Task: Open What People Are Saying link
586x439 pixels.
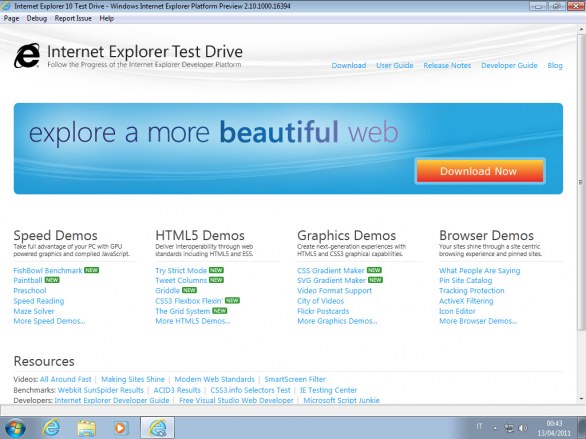Action: pos(479,270)
